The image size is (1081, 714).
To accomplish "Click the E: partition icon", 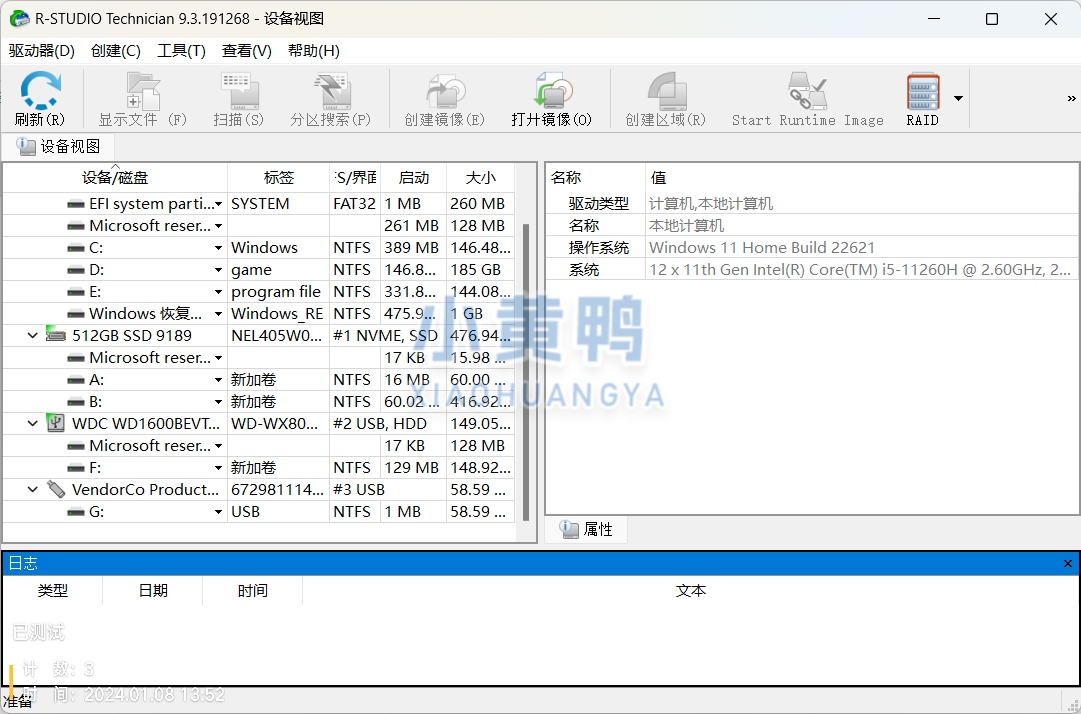I will pos(76,292).
